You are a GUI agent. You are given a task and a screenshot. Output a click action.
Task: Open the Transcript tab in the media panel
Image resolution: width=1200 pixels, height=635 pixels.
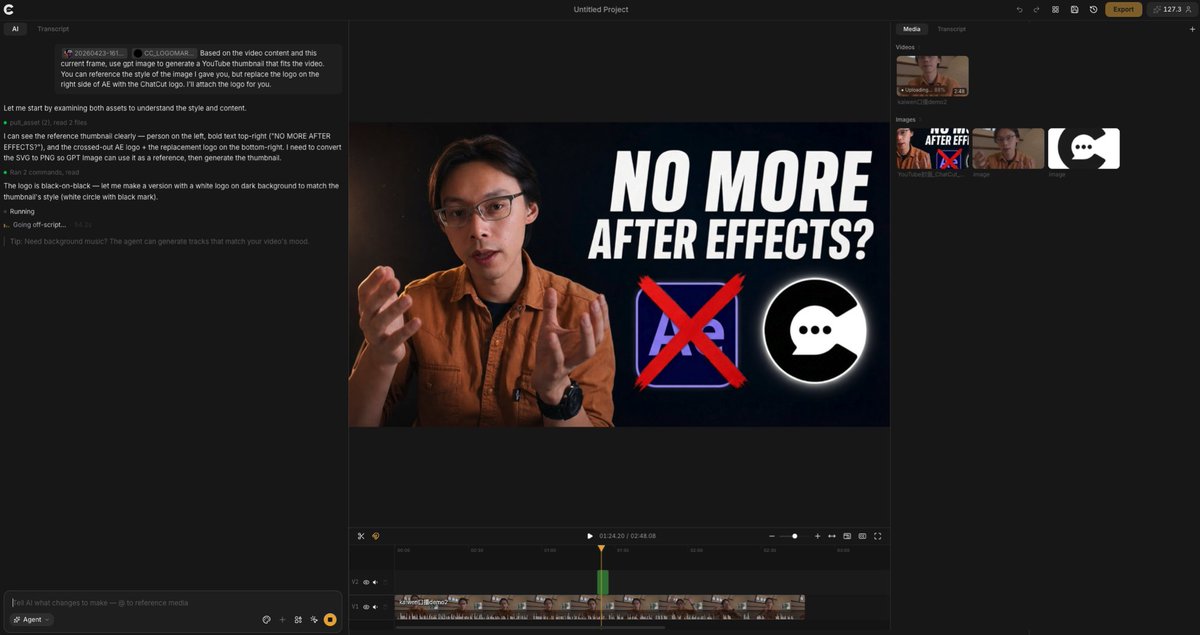(950, 29)
